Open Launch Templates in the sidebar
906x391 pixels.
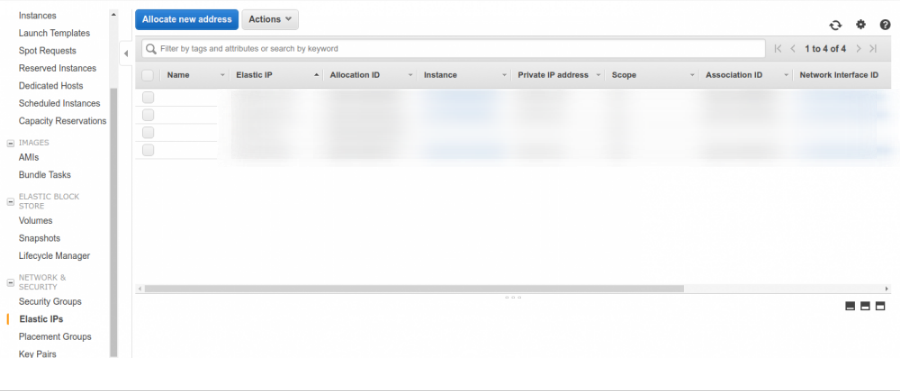pos(54,33)
